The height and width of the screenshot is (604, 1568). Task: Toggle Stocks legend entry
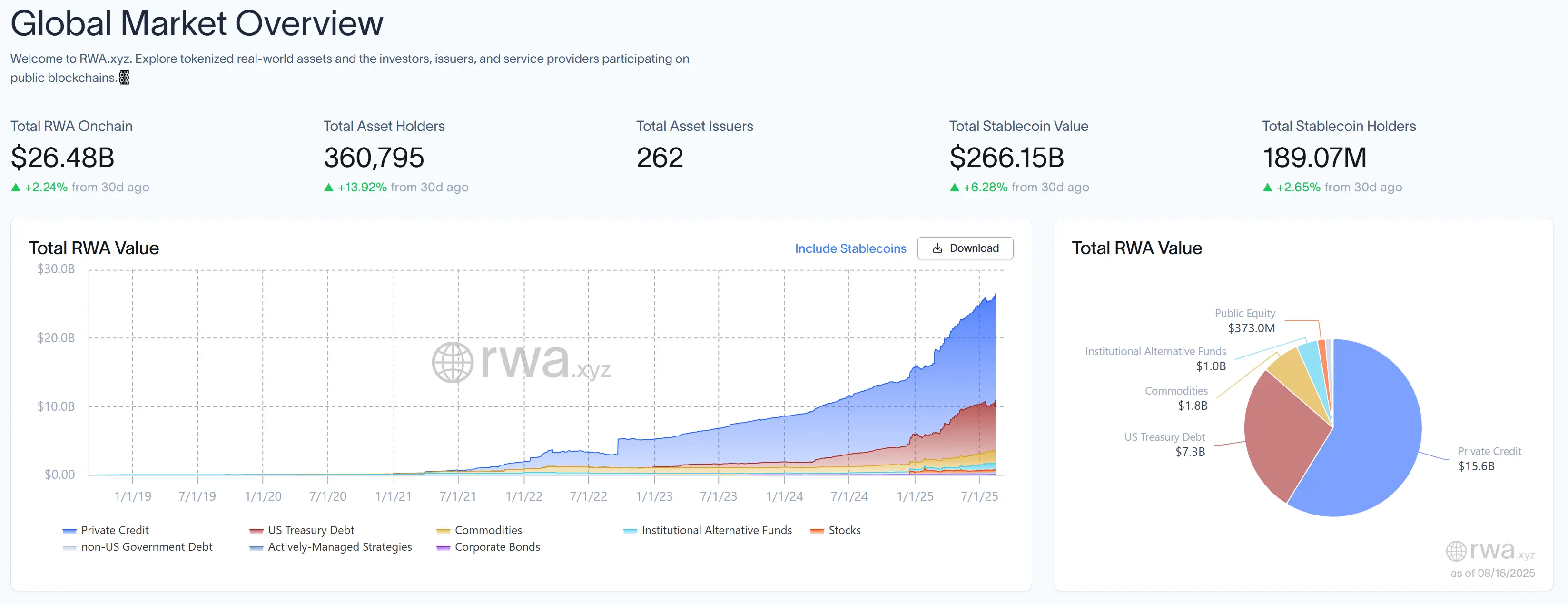coord(844,530)
